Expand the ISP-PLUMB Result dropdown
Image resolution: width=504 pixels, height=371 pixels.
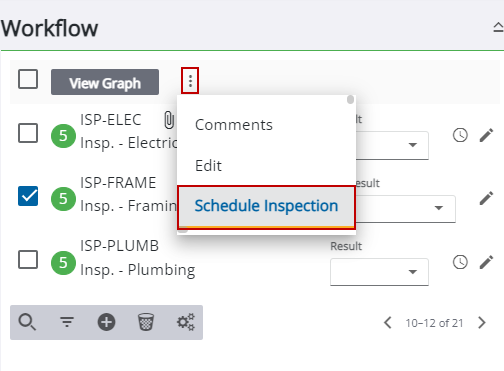379,272
